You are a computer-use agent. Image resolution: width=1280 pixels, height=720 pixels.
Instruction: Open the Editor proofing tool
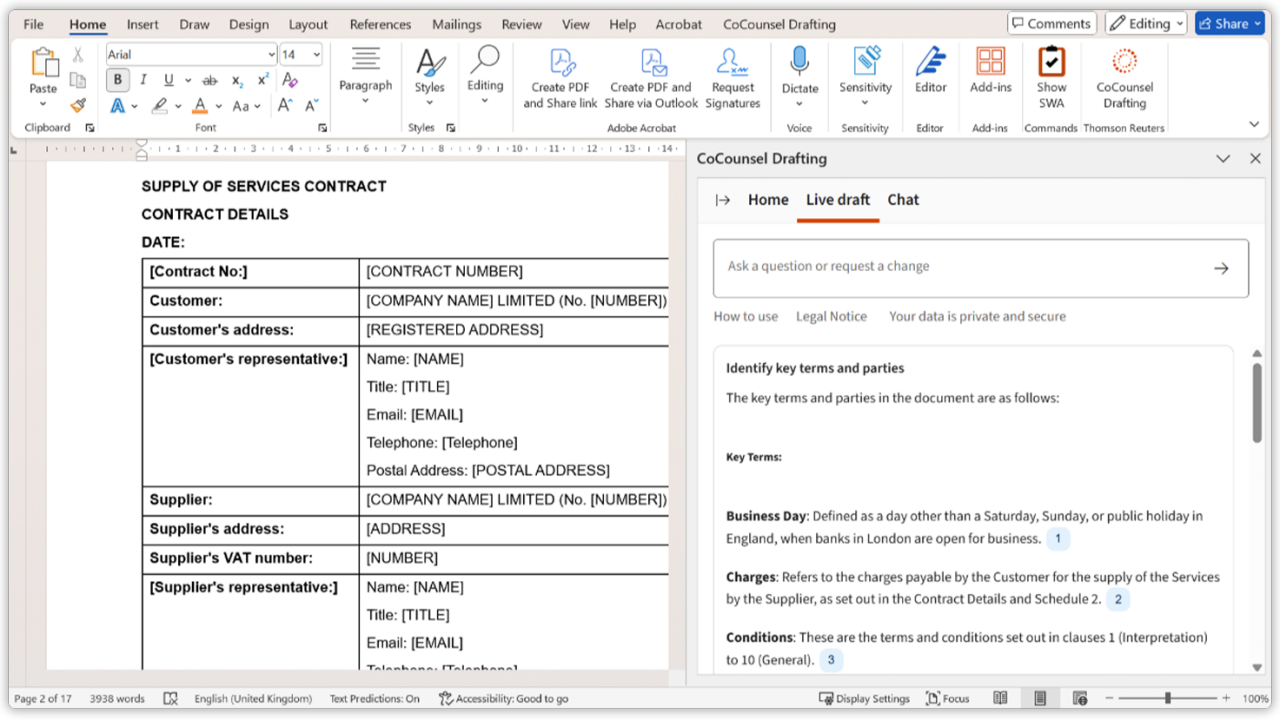point(930,71)
